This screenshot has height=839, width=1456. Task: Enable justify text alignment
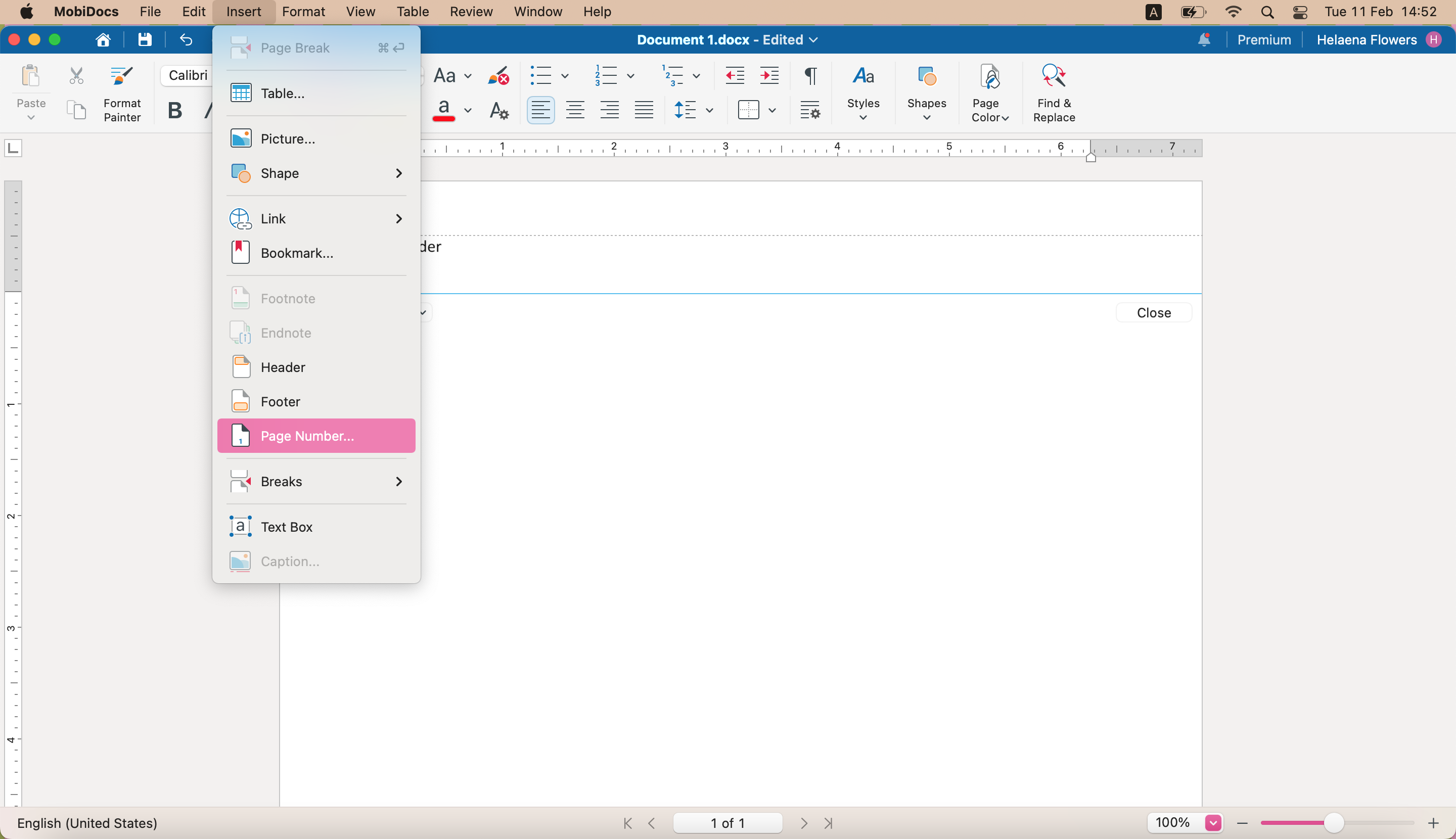click(643, 110)
